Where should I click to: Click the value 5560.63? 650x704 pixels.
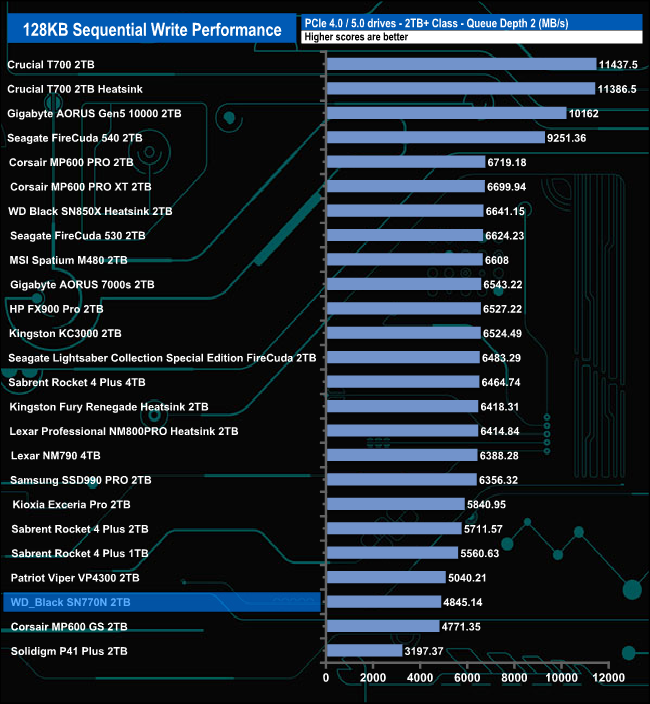[x=479, y=554]
